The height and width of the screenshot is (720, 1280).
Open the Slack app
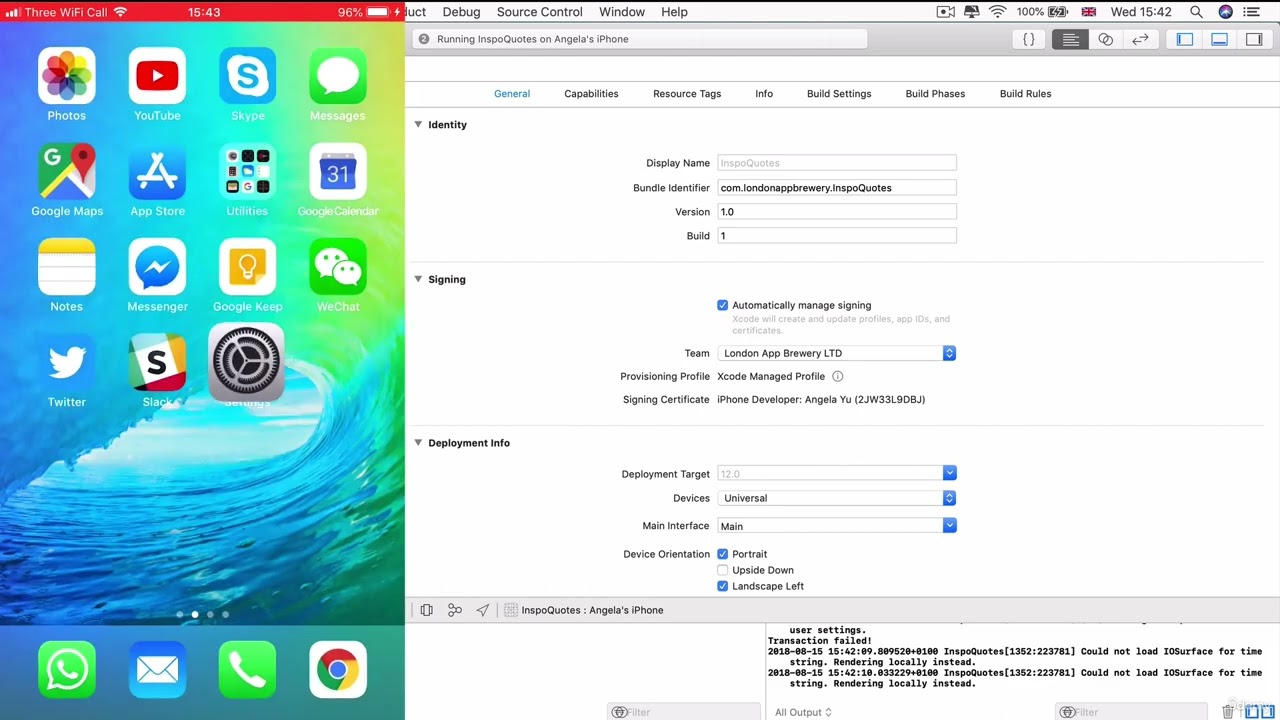click(157, 362)
